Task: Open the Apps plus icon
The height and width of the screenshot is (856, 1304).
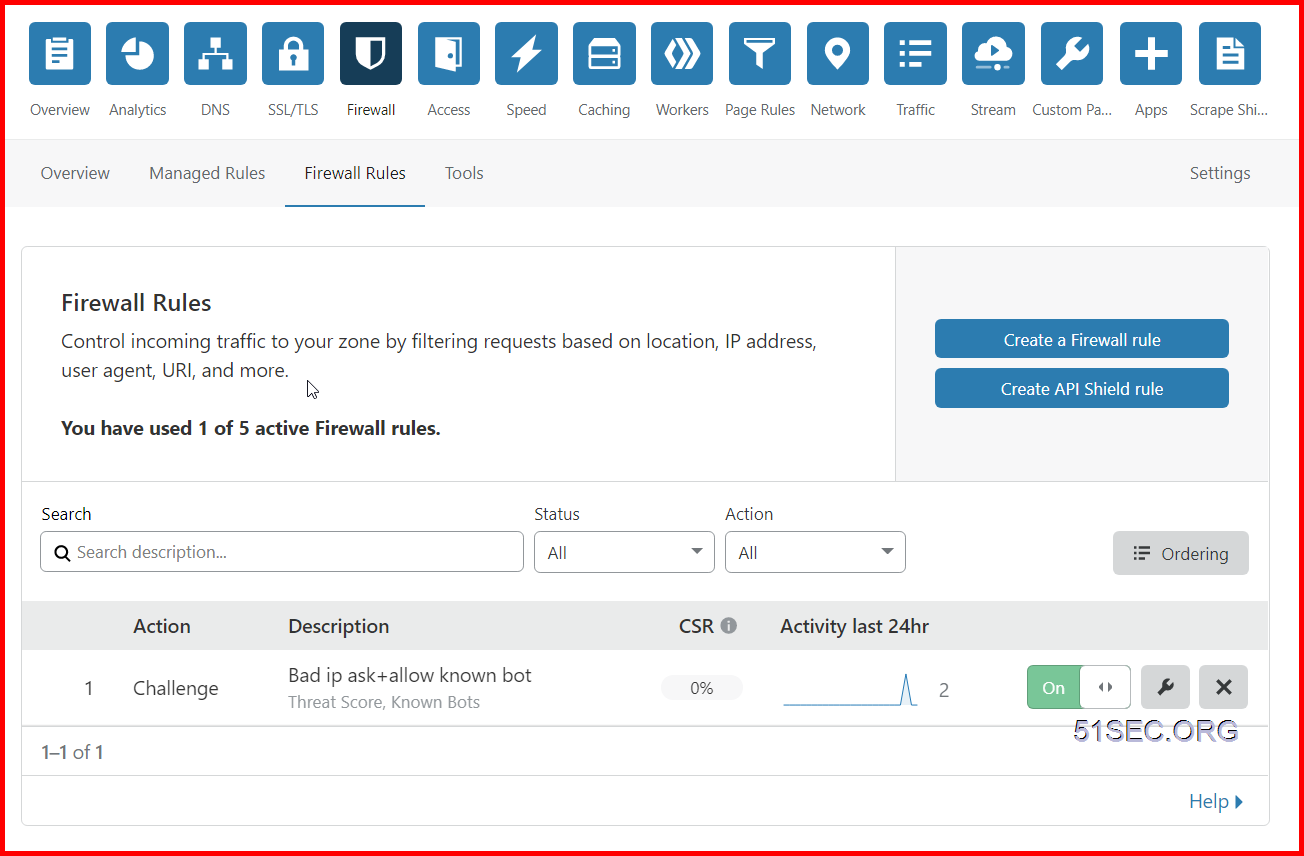Action: (x=1151, y=54)
